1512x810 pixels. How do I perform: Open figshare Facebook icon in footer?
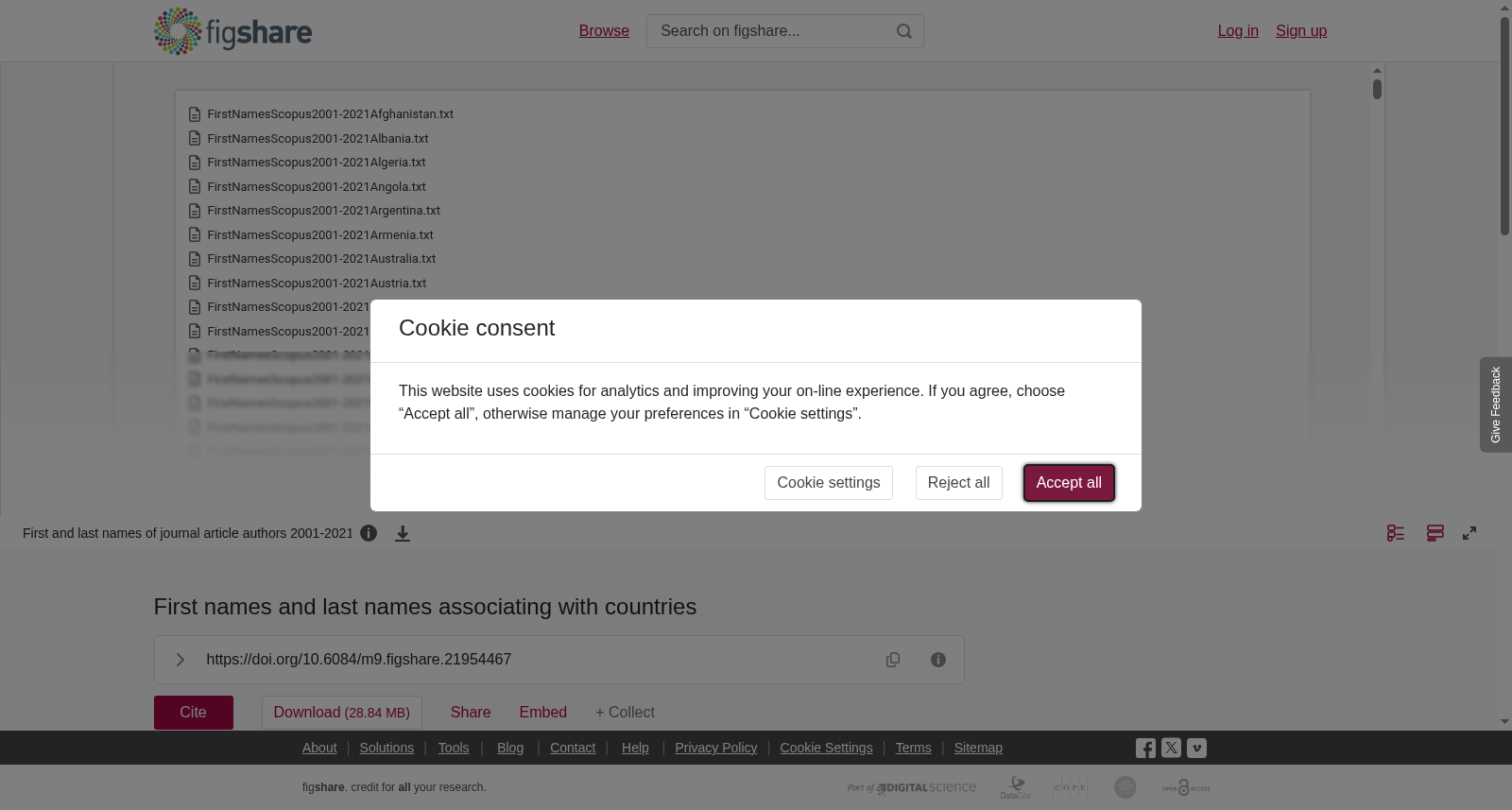1145,749
